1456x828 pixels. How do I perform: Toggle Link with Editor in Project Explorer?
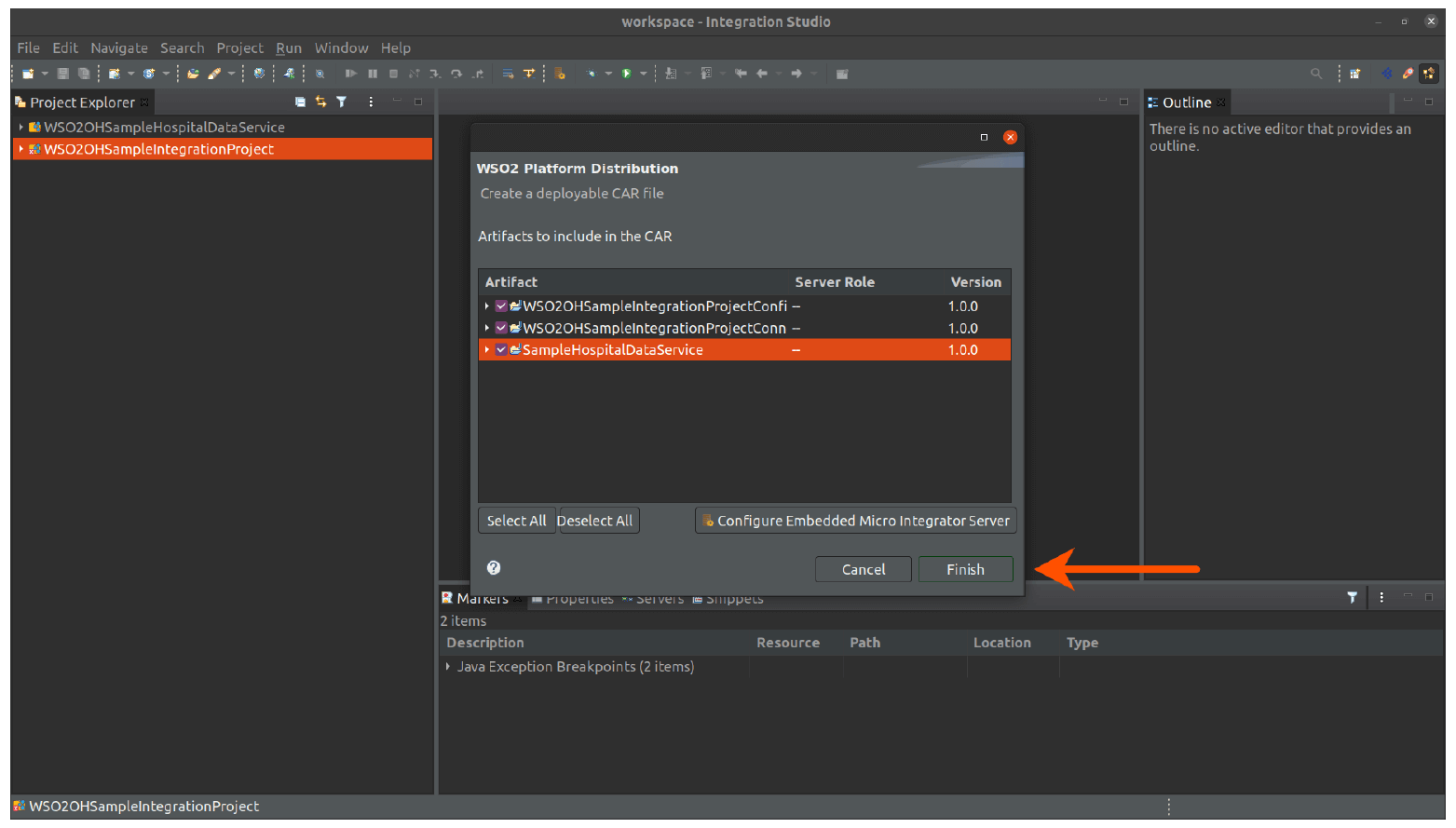(321, 102)
